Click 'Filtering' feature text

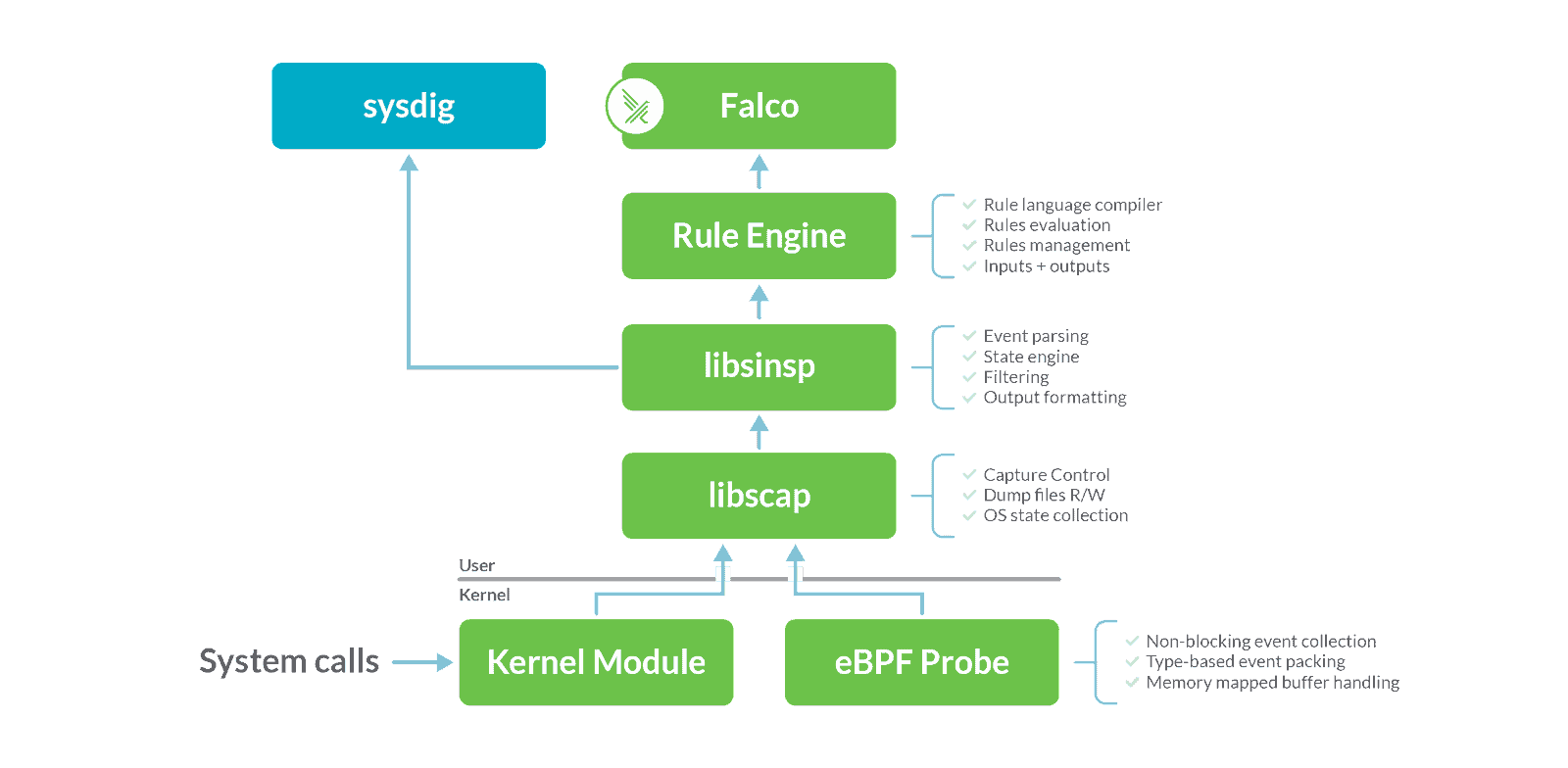[1016, 377]
